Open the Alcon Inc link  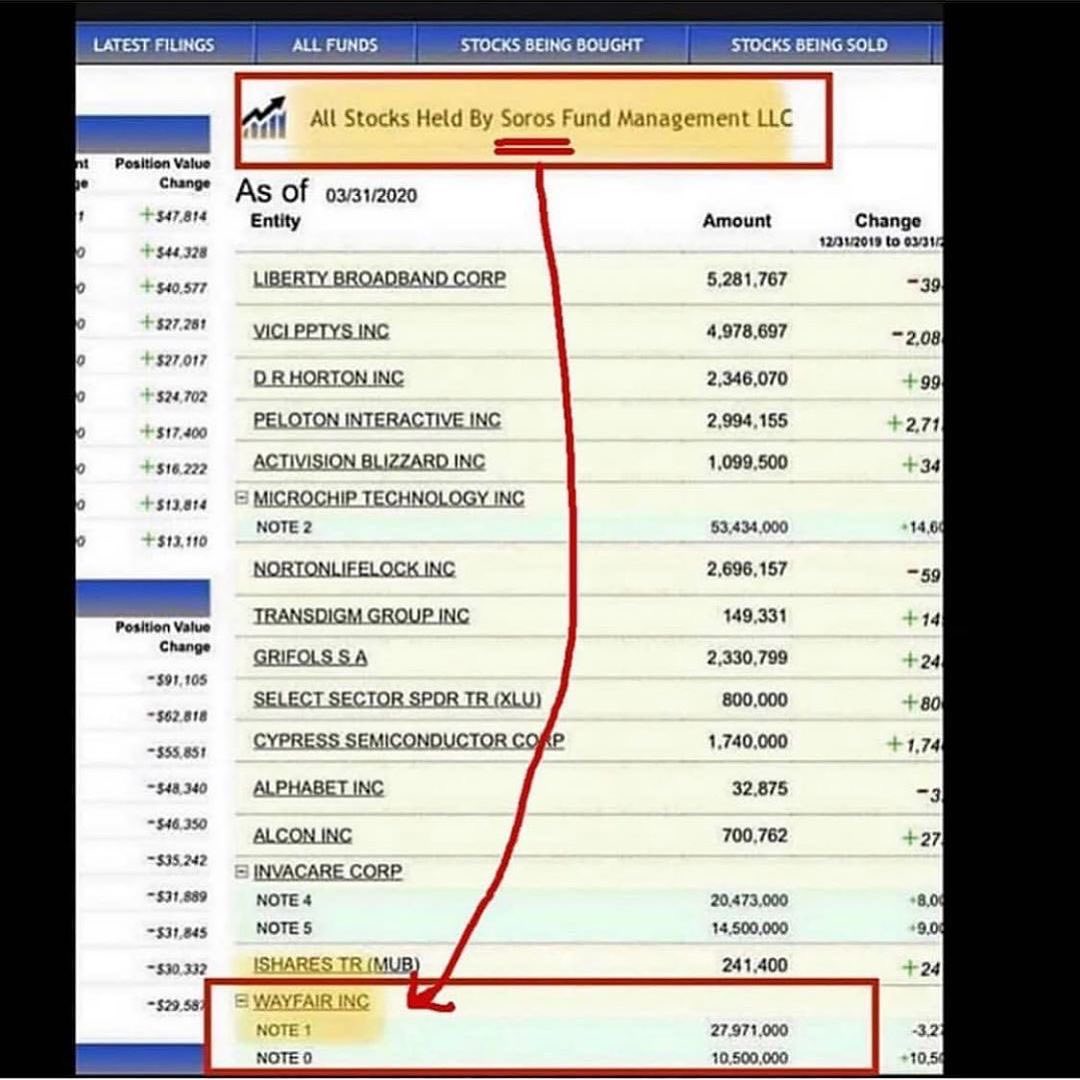(x=302, y=835)
